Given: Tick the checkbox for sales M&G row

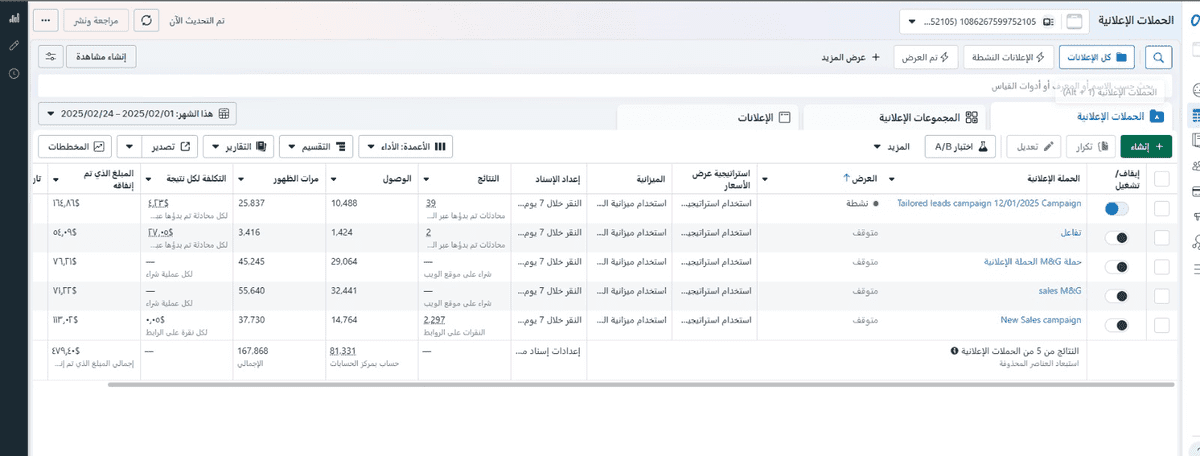Looking at the screenshot, I should (1161, 296).
